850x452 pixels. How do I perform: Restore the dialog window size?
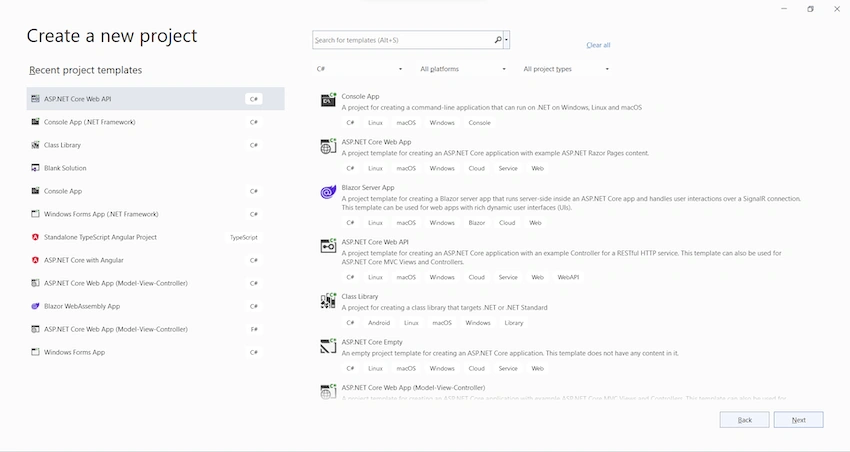(x=810, y=9)
